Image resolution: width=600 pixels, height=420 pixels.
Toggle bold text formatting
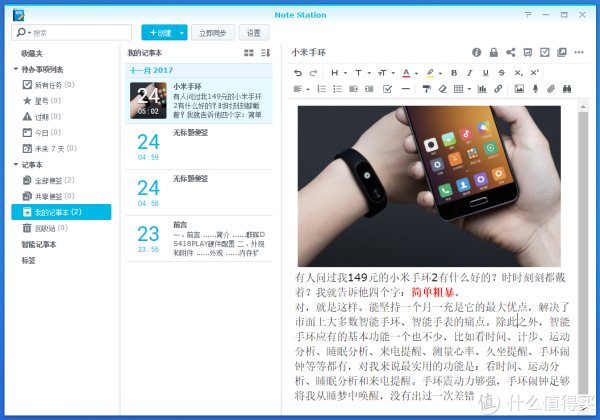[454, 72]
